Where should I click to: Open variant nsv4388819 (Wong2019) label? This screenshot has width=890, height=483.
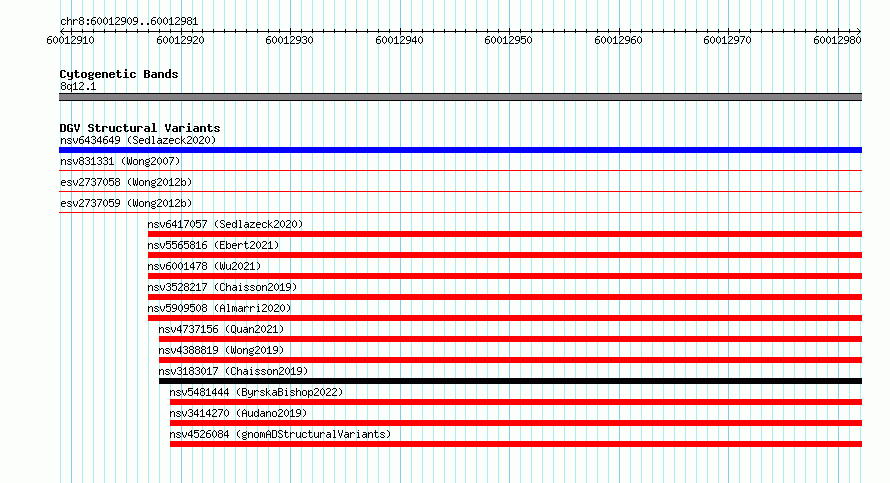coord(221,350)
